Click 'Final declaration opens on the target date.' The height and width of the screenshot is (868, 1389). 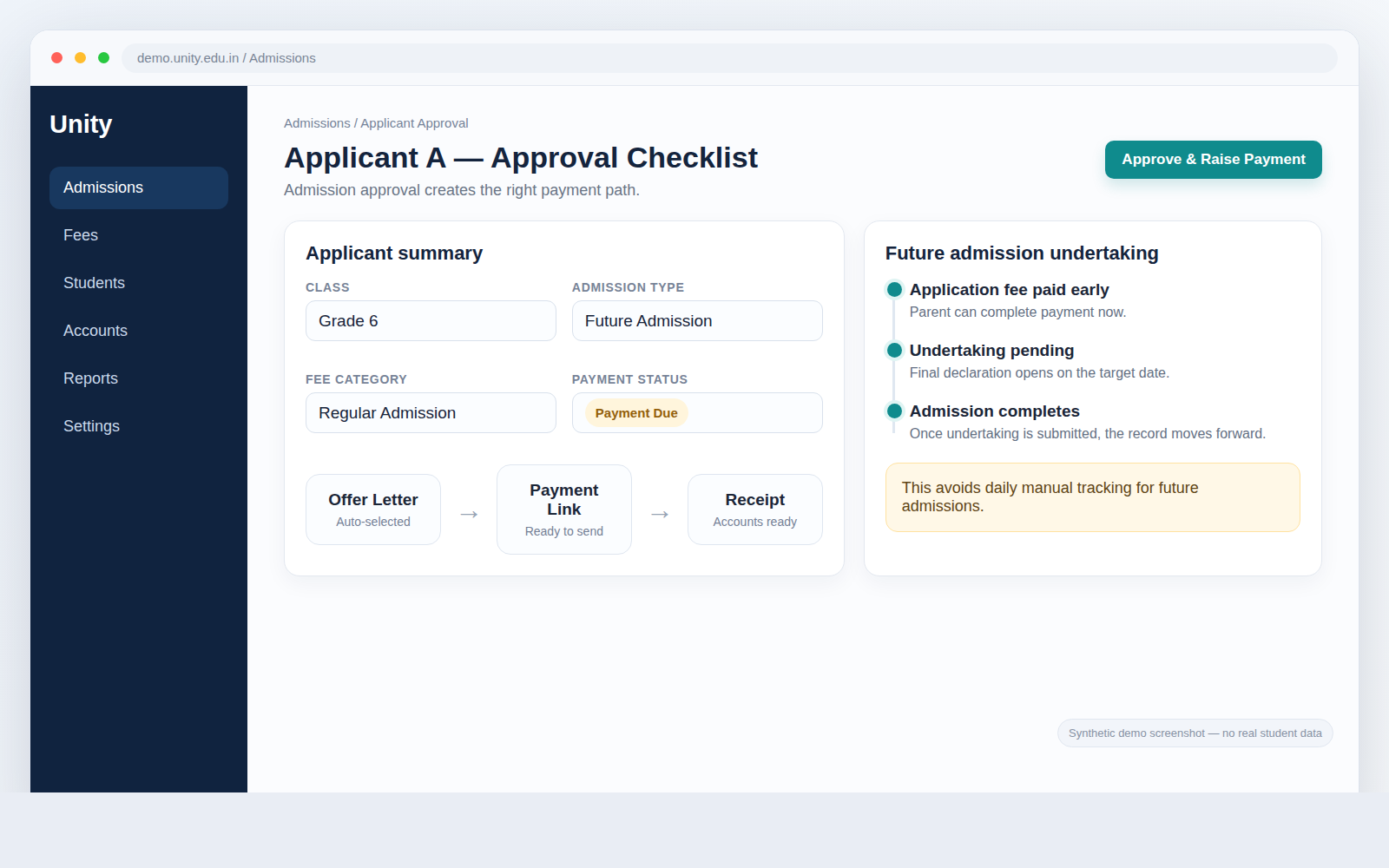click(x=1039, y=373)
